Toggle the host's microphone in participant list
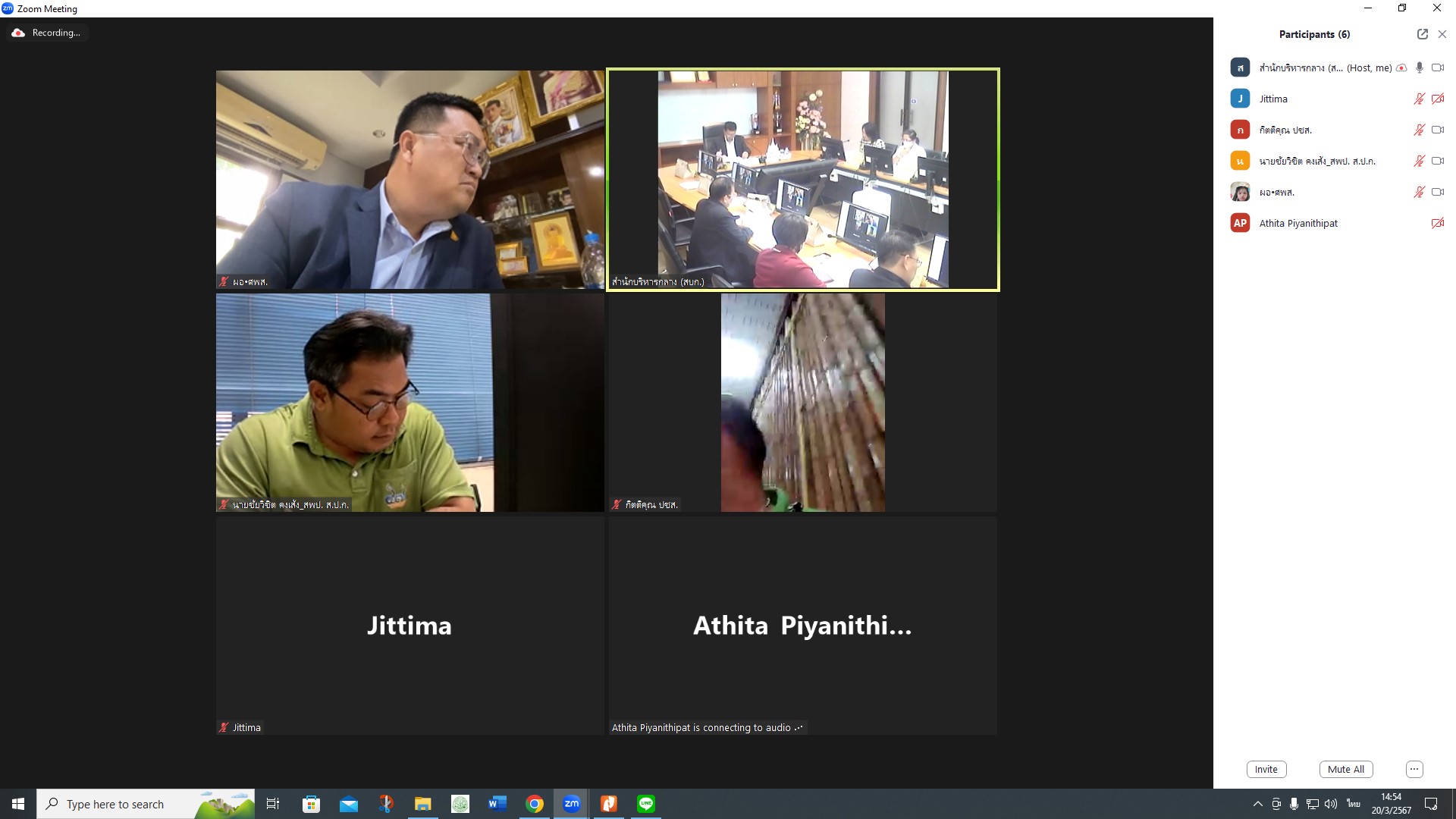This screenshot has width=1456, height=819. [1420, 67]
